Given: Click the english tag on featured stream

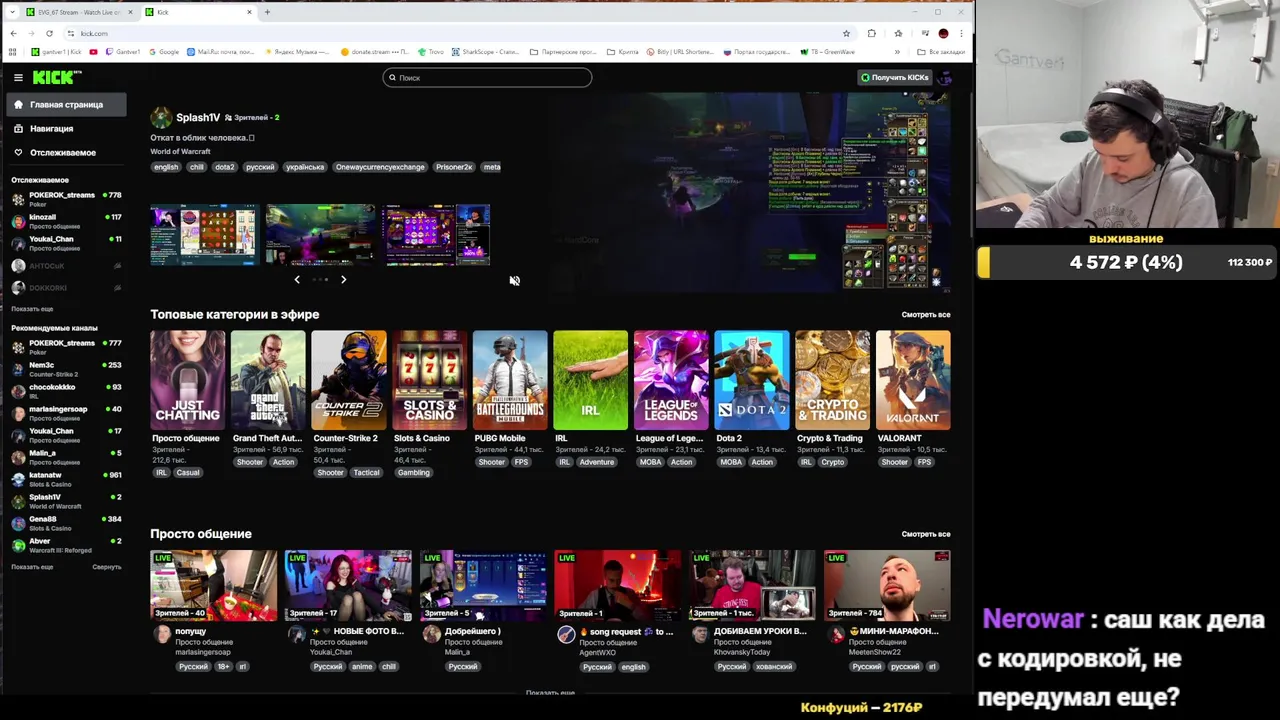Looking at the screenshot, I should click(x=166, y=167).
